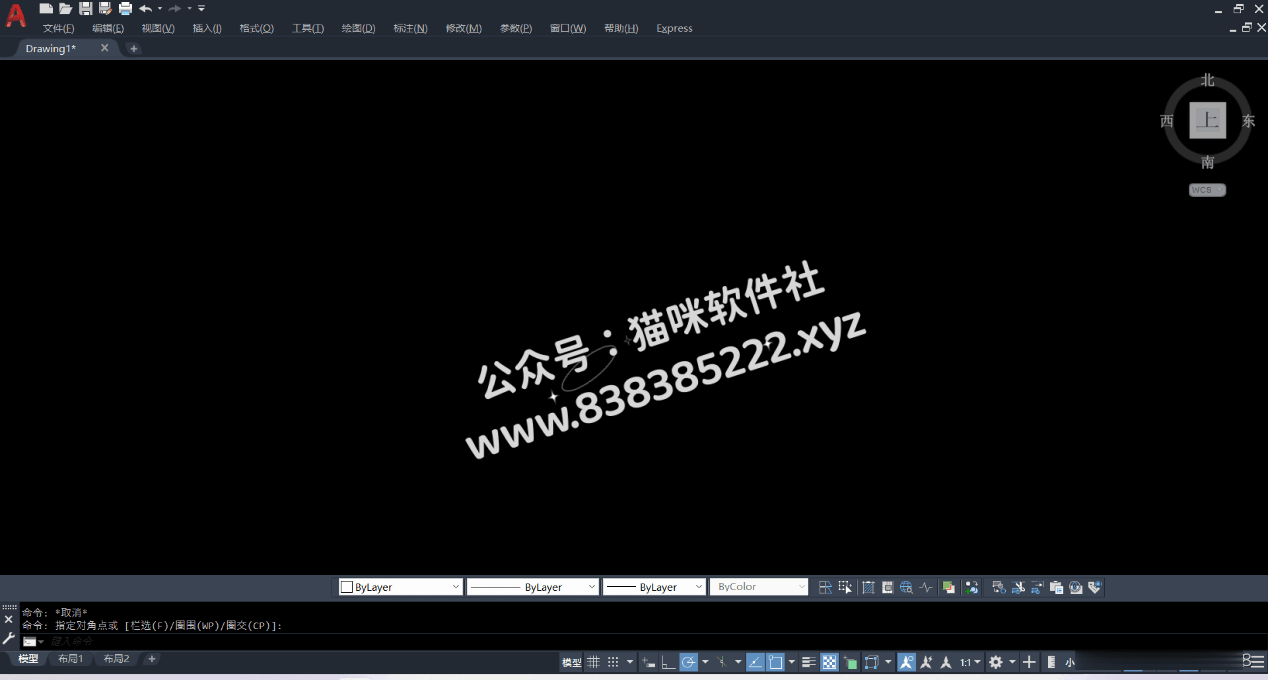Open the 窗口(W) menu
1268x680 pixels.
(568, 28)
